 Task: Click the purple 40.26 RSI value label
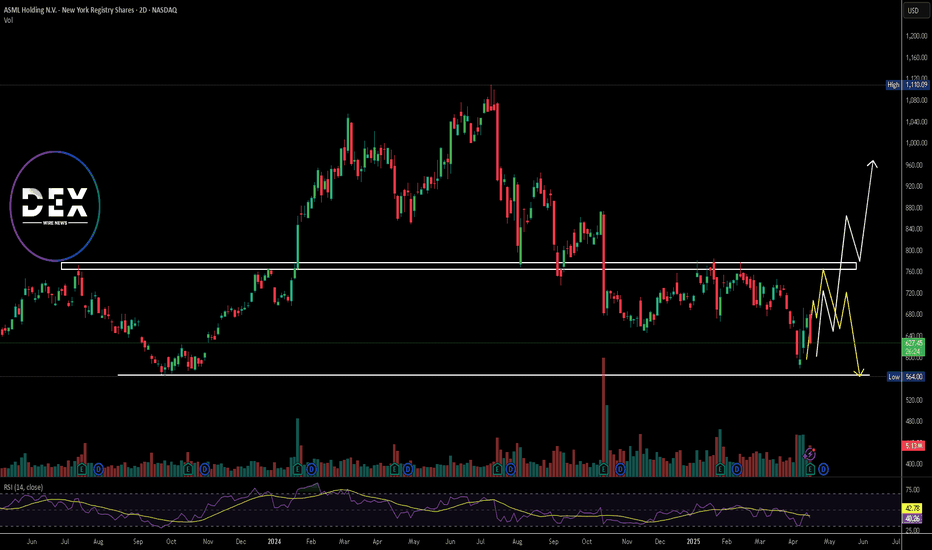pyautogui.click(x=912, y=518)
